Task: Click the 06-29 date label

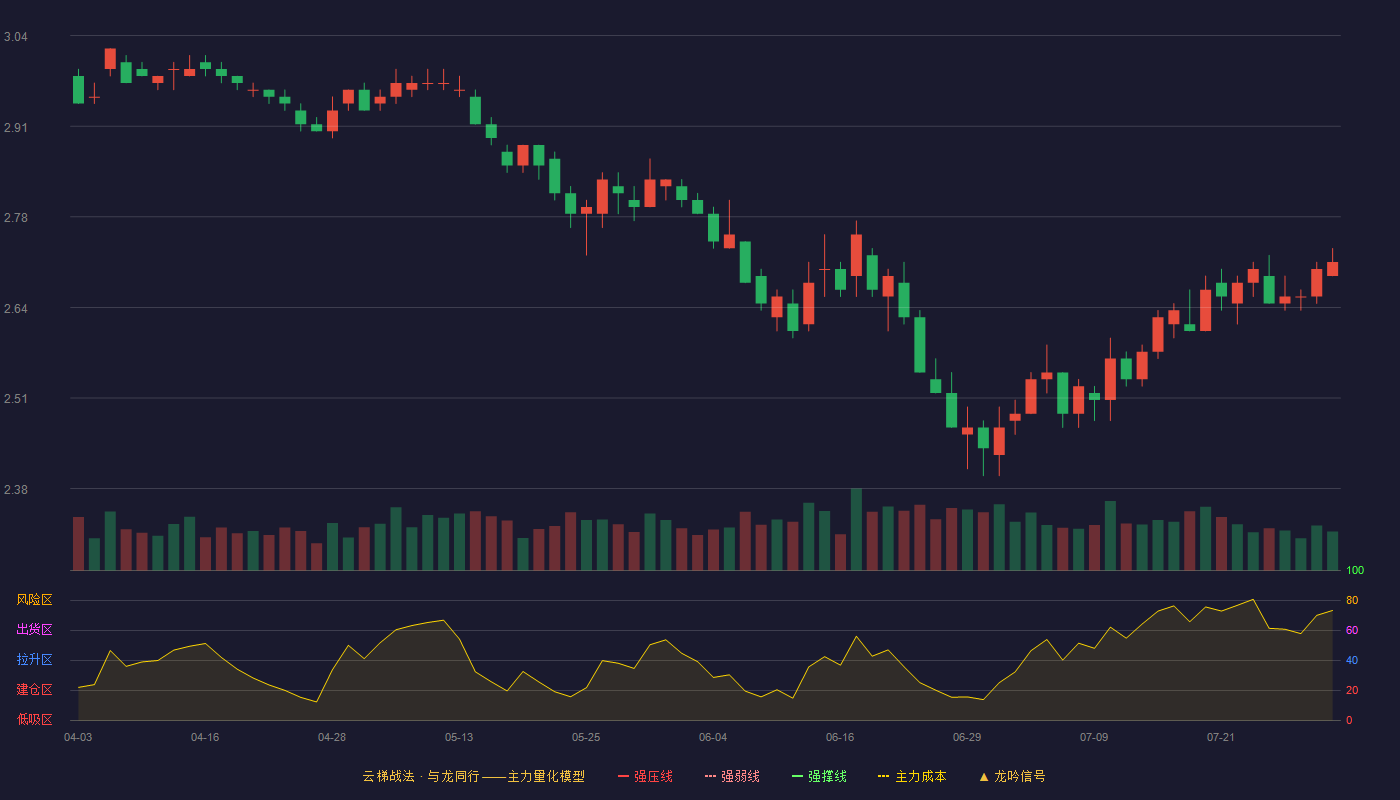Action: [x=967, y=737]
